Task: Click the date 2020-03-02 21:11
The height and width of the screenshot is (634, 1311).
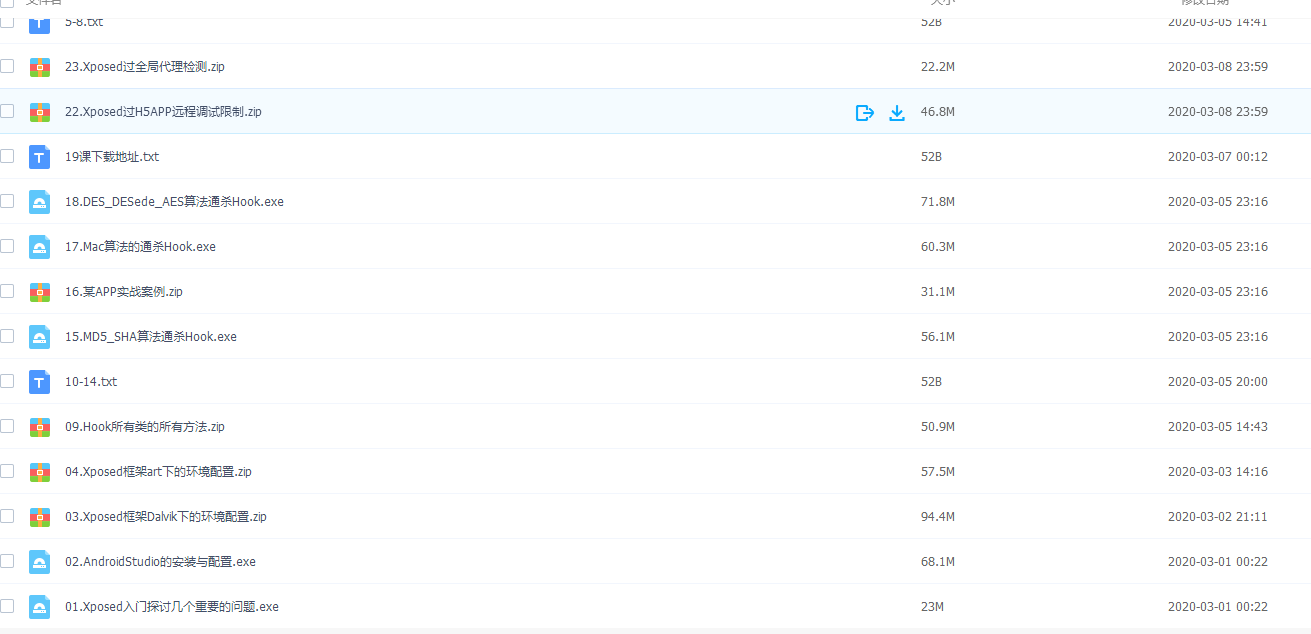Action: 1218,517
